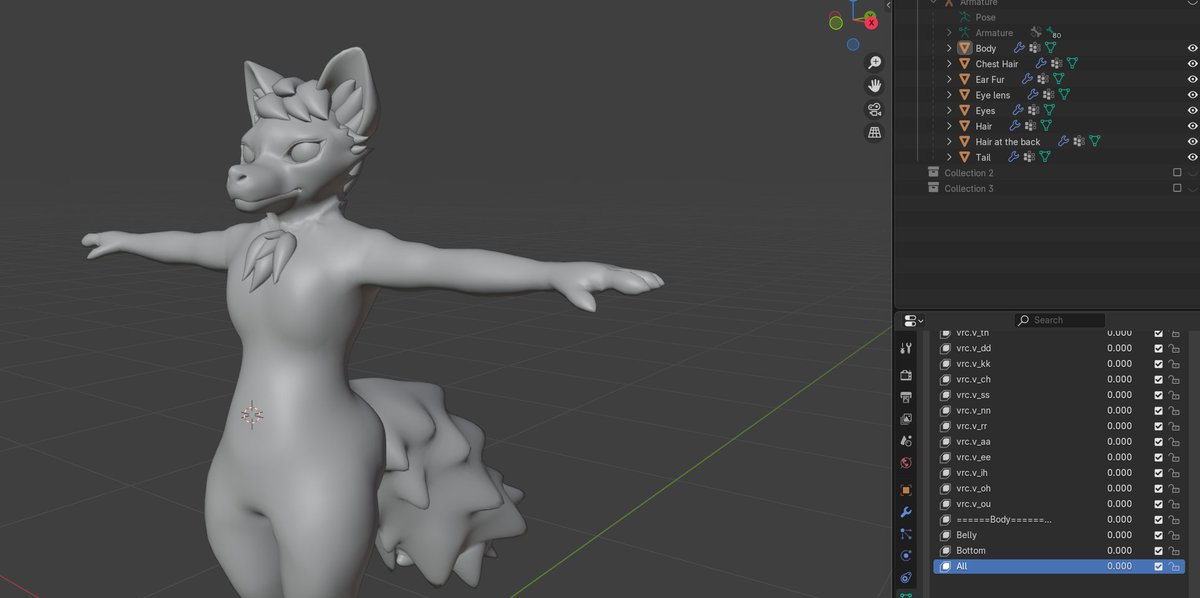Select the Hair at the back object

pos(1008,142)
